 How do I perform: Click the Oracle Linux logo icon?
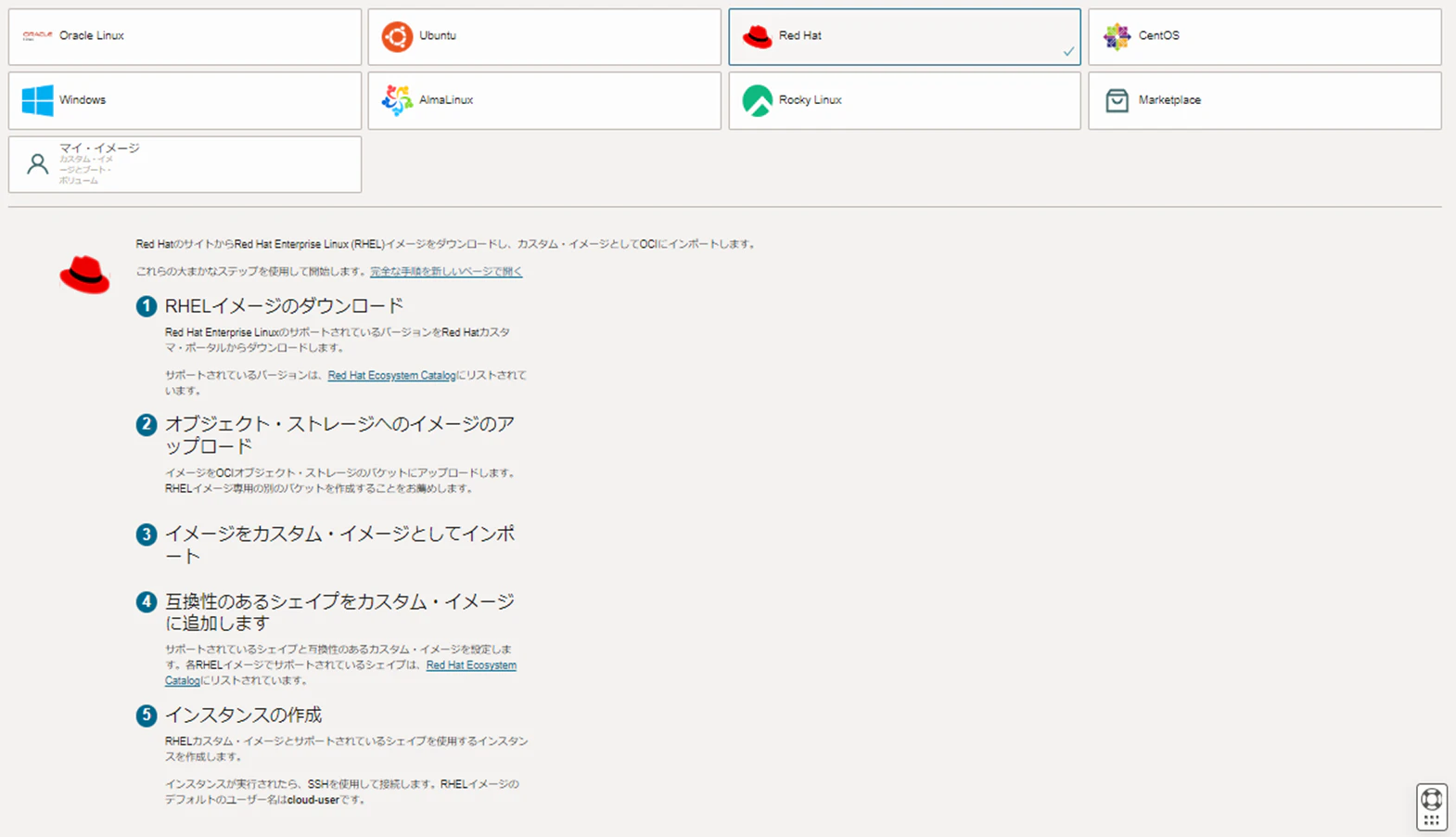coord(37,36)
